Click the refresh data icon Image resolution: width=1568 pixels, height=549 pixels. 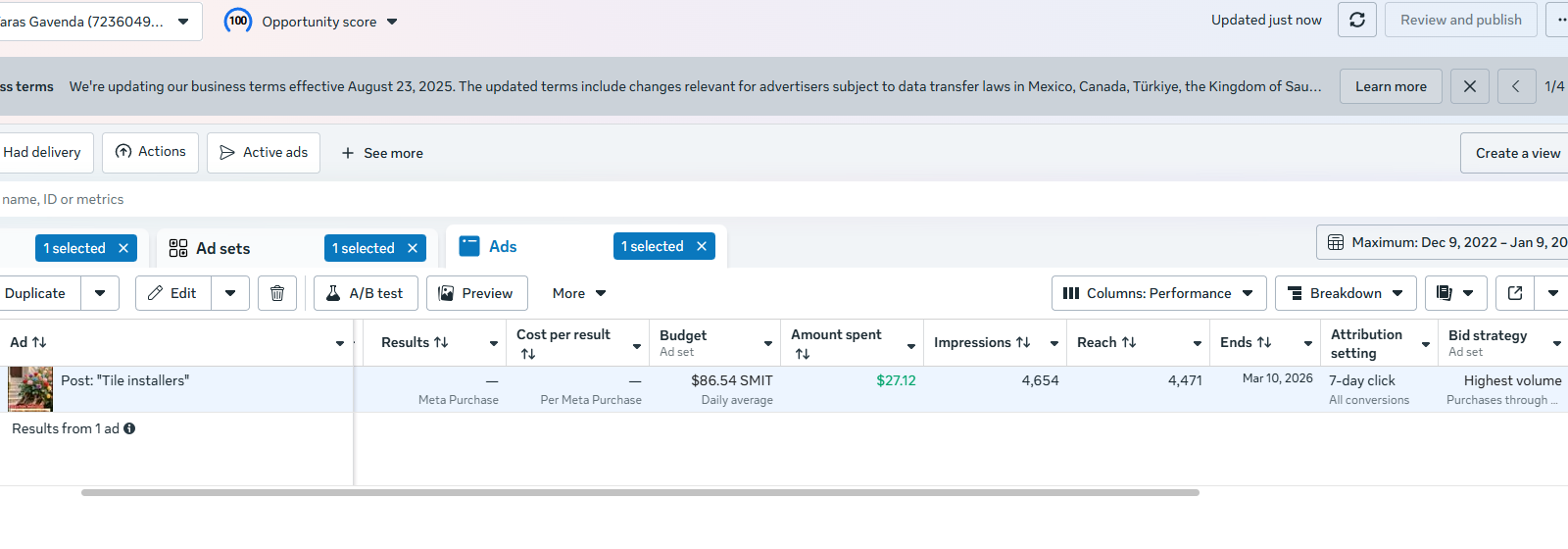(x=1357, y=20)
